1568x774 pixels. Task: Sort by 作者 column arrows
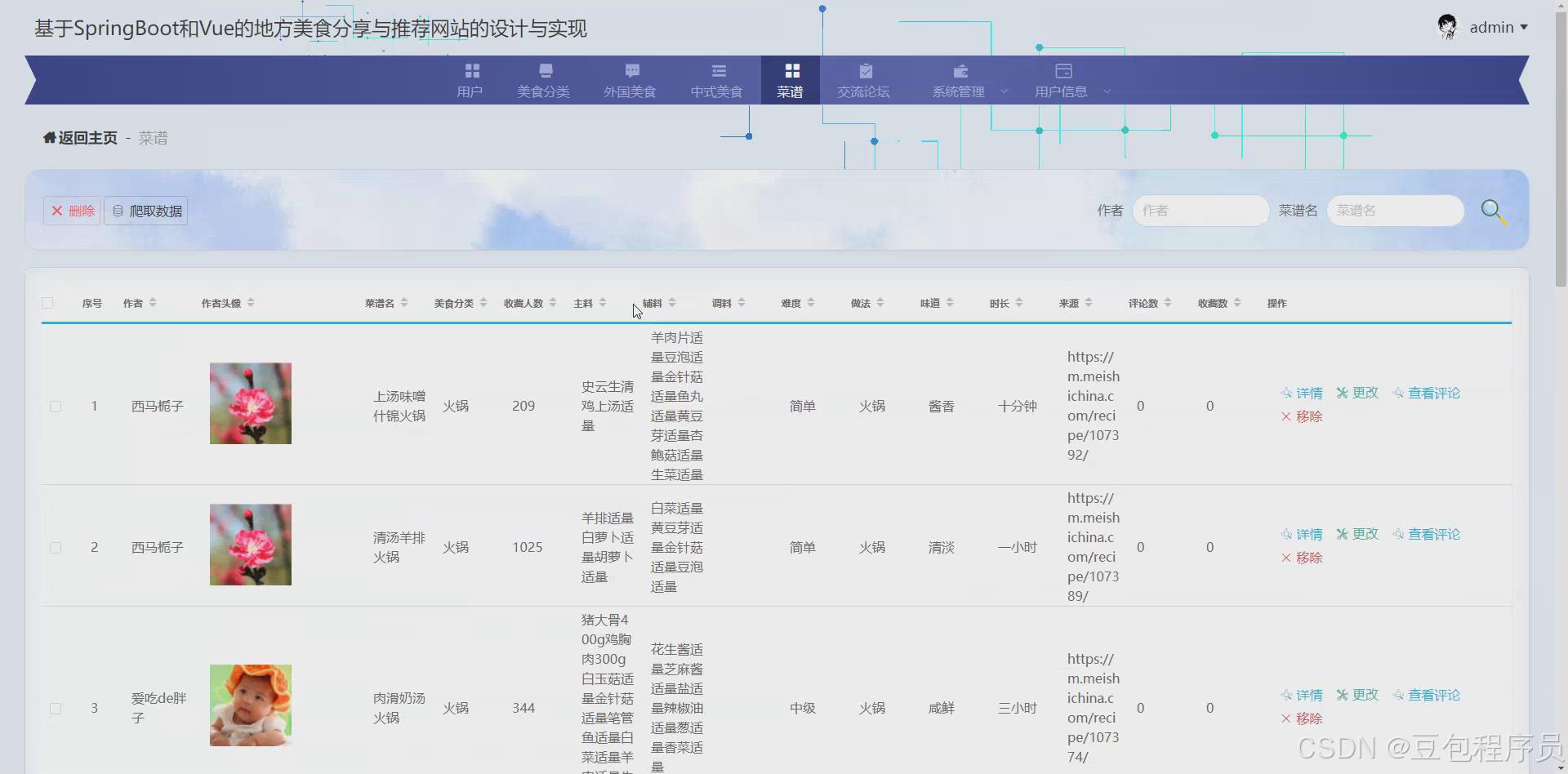pyautogui.click(x=153, y=303)
